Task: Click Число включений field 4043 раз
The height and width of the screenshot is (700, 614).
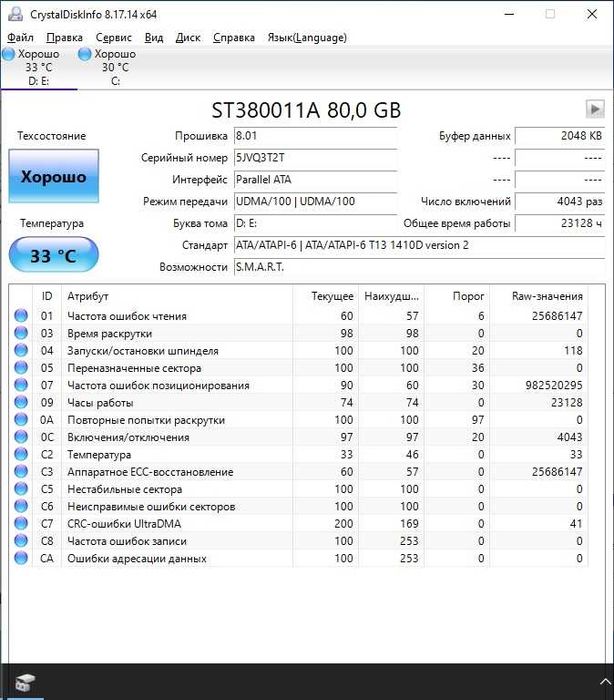Action: point(560,201)
